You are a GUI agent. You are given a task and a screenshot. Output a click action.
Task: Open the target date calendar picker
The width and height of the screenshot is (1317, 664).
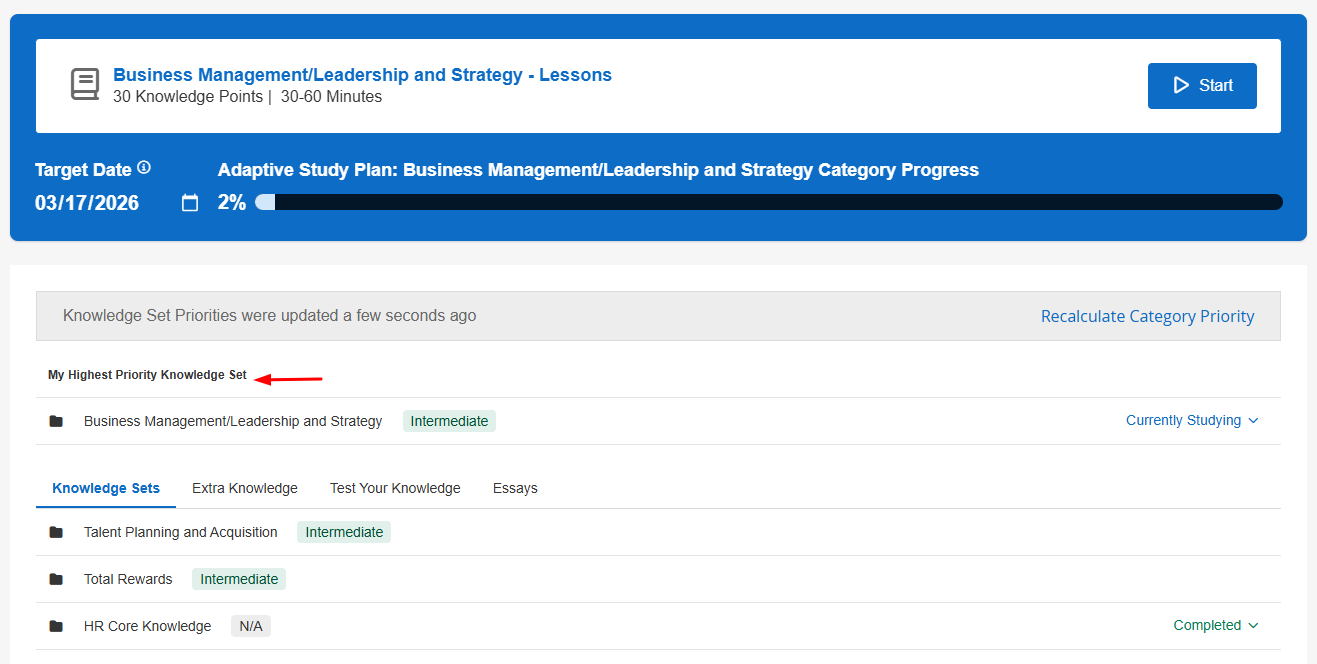tap(190, 203)
